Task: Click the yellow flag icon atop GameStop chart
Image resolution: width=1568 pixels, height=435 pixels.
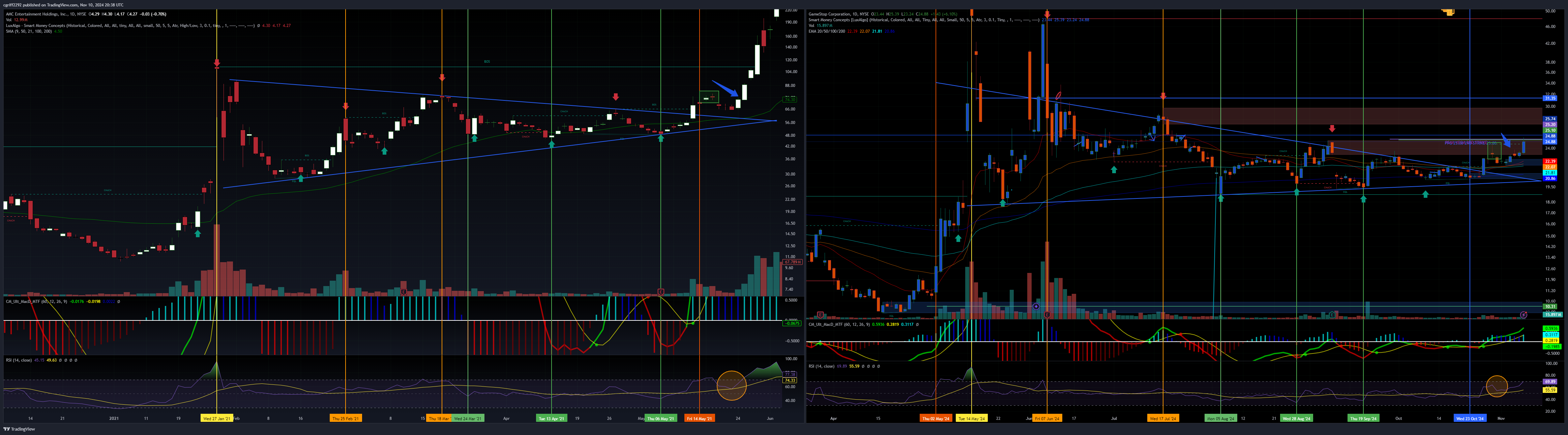Action: coord(1449,11)
